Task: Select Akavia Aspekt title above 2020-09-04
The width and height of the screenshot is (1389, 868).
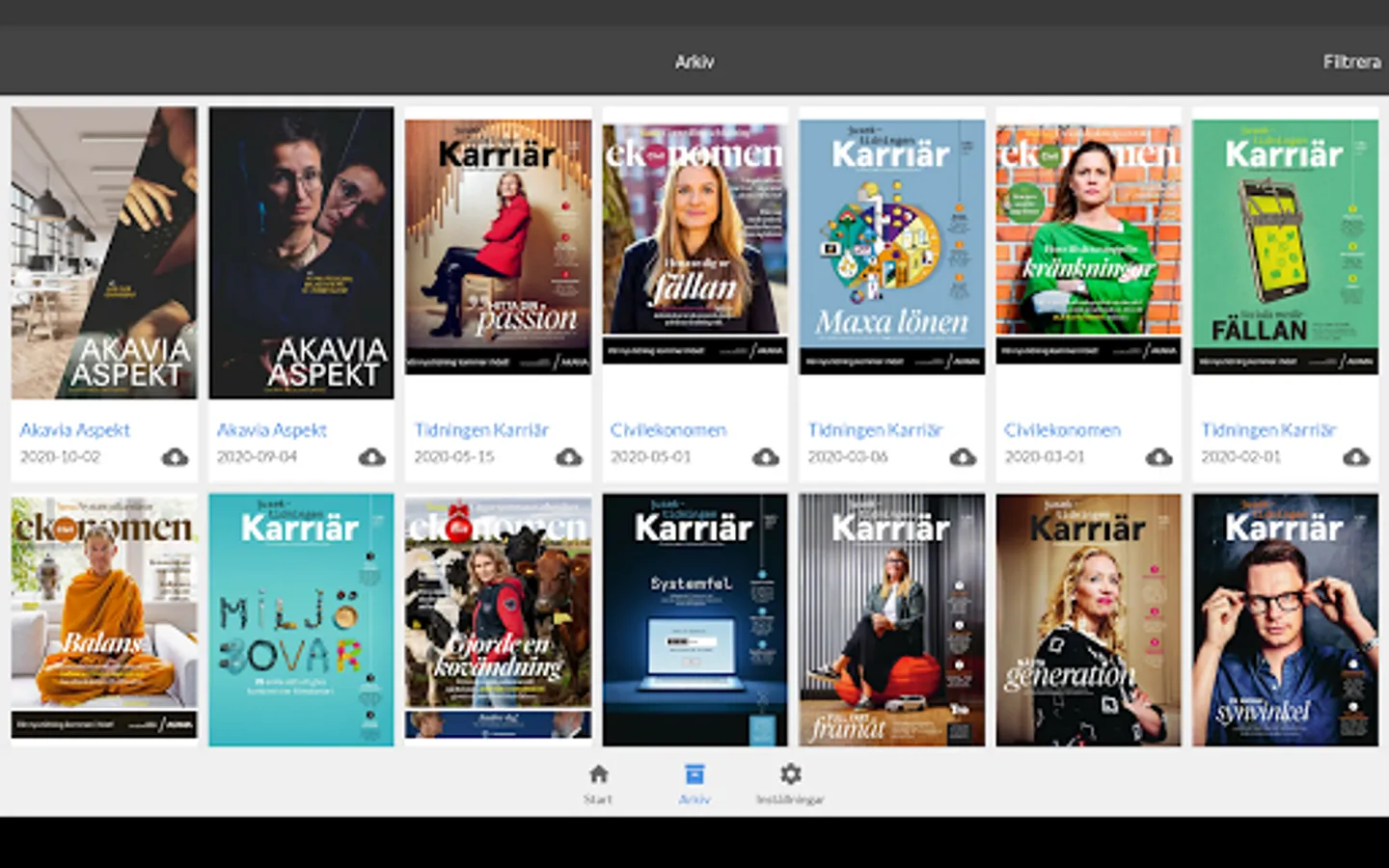Action: [x=272, y=430]
